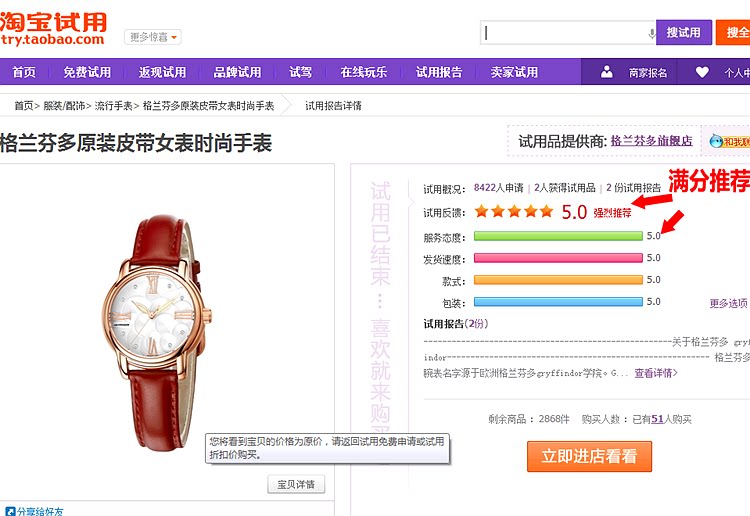Viewport: 750px width, 516px height.
Task: Click the heart icon in navigation bar
Action: tap(702, 72)
